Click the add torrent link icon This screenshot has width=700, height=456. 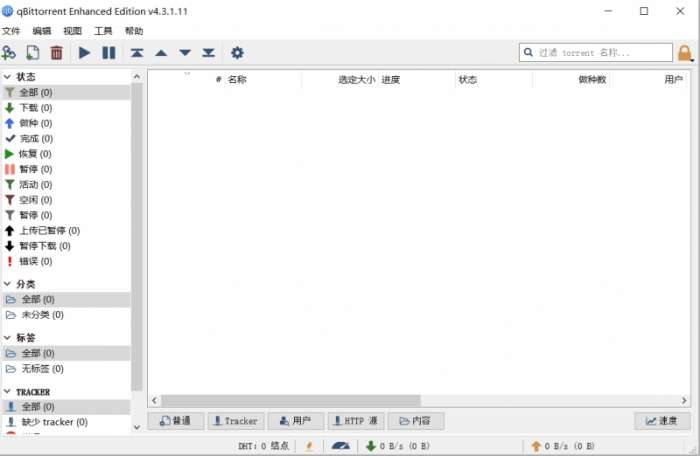coord(8,53)
